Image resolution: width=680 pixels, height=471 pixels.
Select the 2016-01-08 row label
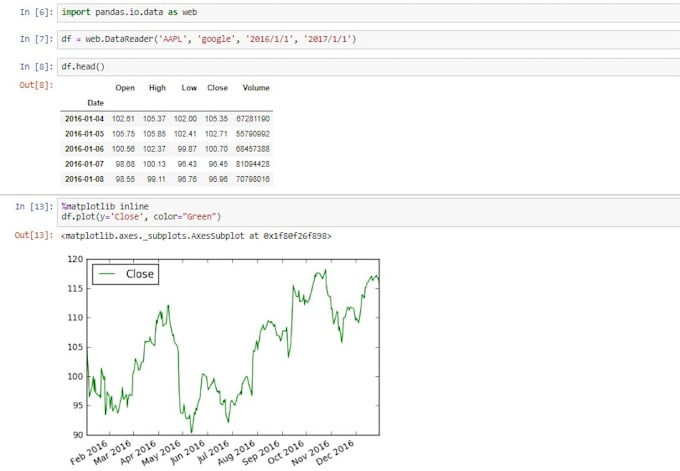pos(85,179)
